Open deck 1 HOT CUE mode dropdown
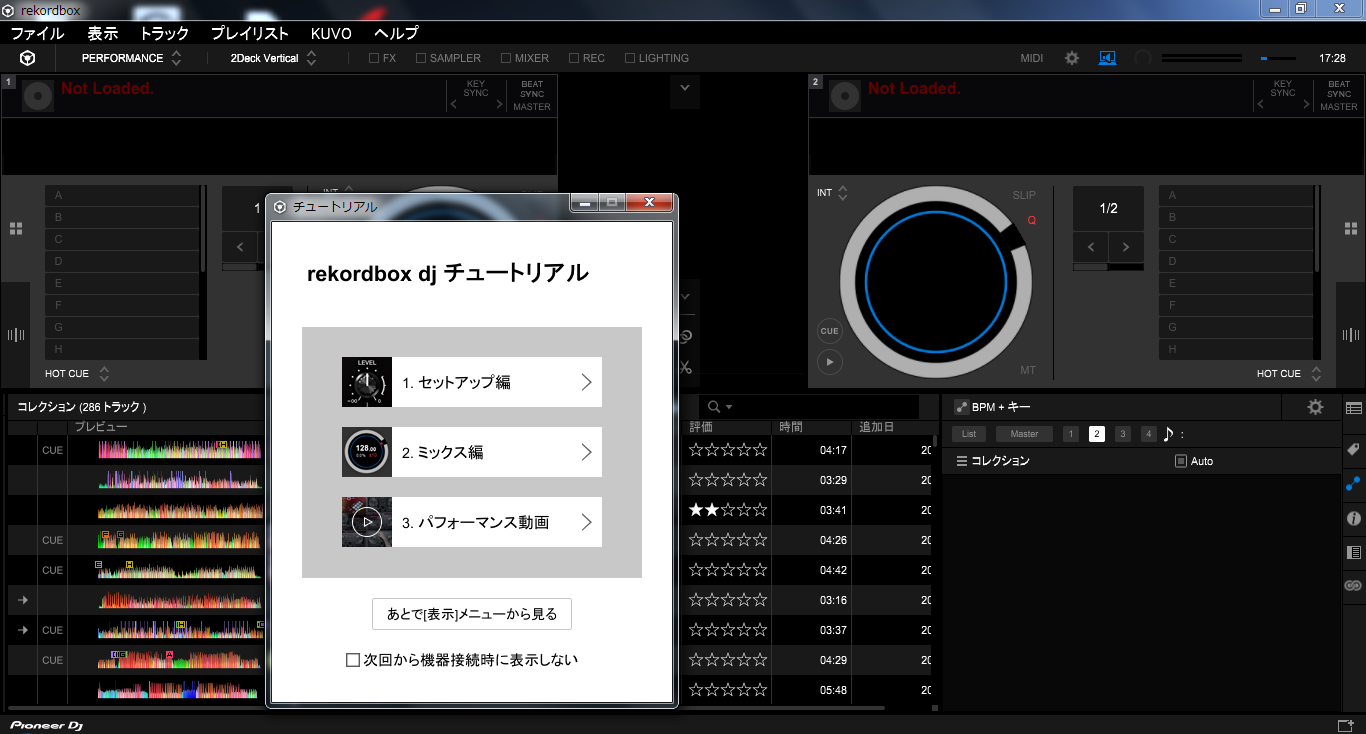The height and width of the screenshot is (734, 1366). [77, 374]
